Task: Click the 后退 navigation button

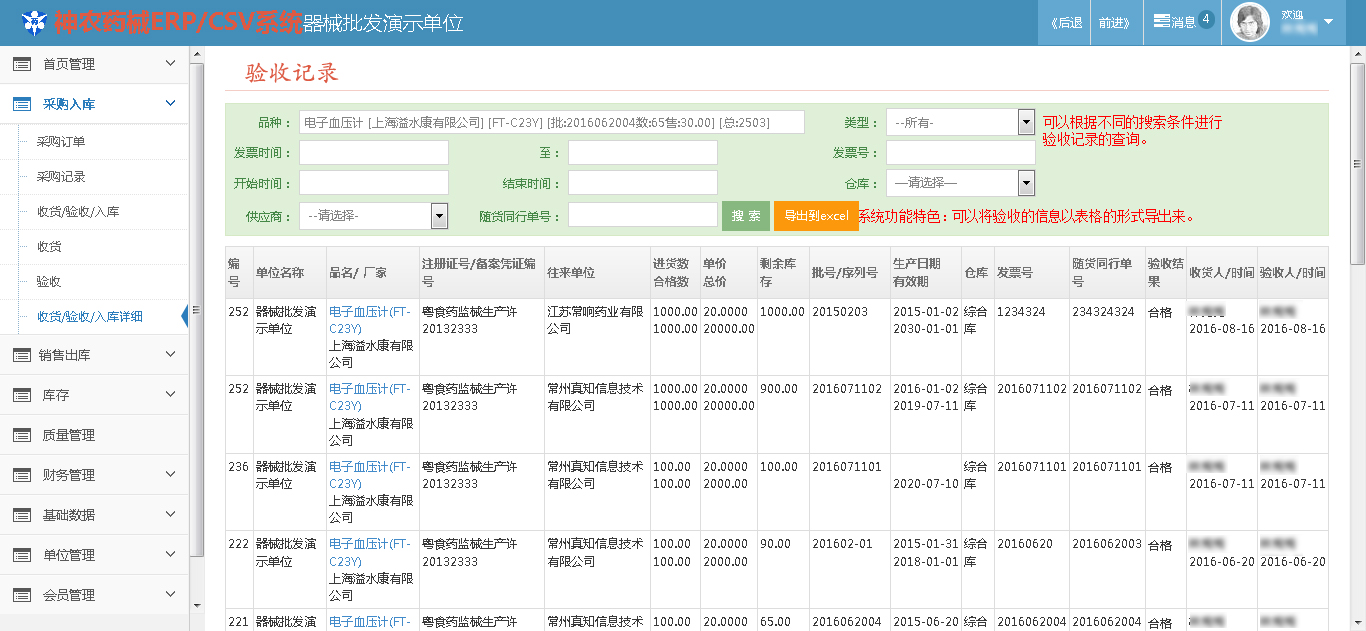Action: click(1066, 22)
